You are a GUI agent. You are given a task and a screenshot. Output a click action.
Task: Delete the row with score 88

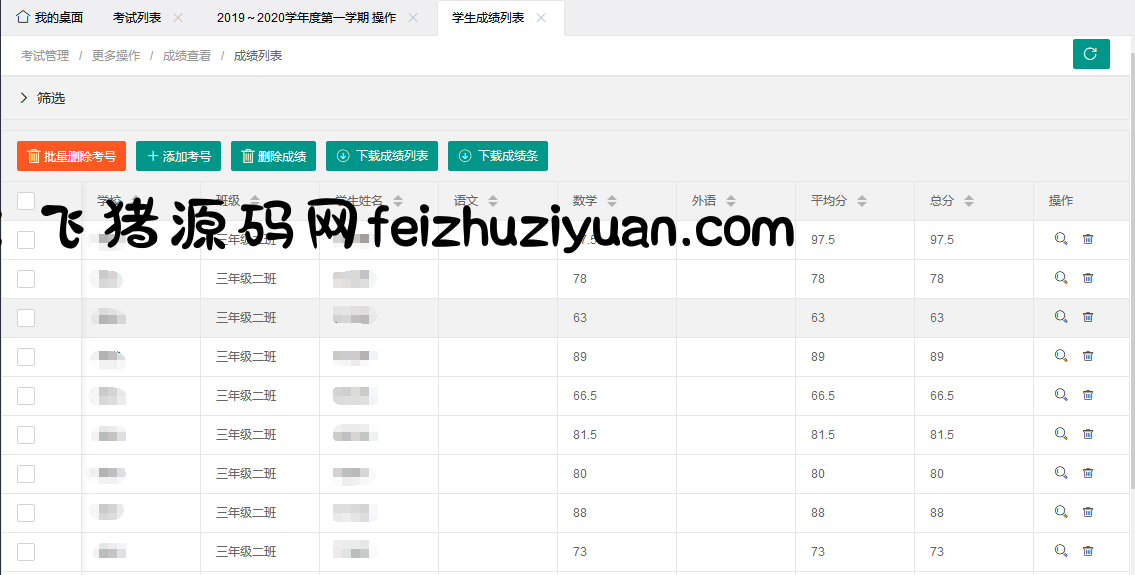tap(1088, 512)
